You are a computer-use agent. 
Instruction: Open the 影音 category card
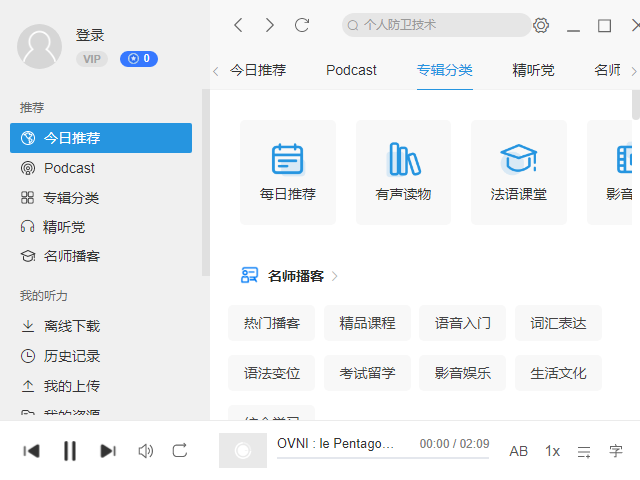609,172
